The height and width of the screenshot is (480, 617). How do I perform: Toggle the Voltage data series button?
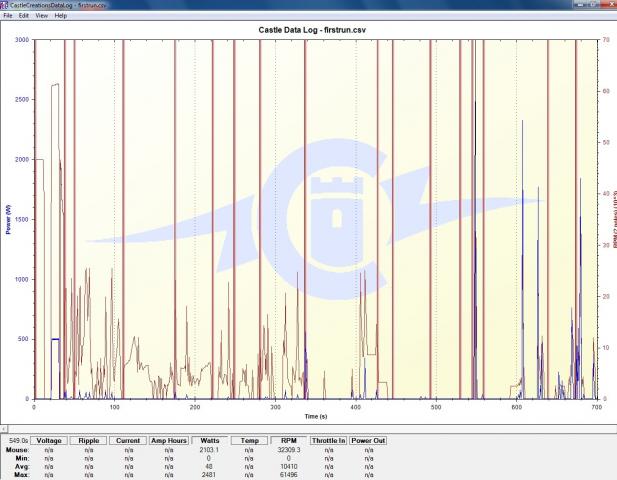(49, 441)
